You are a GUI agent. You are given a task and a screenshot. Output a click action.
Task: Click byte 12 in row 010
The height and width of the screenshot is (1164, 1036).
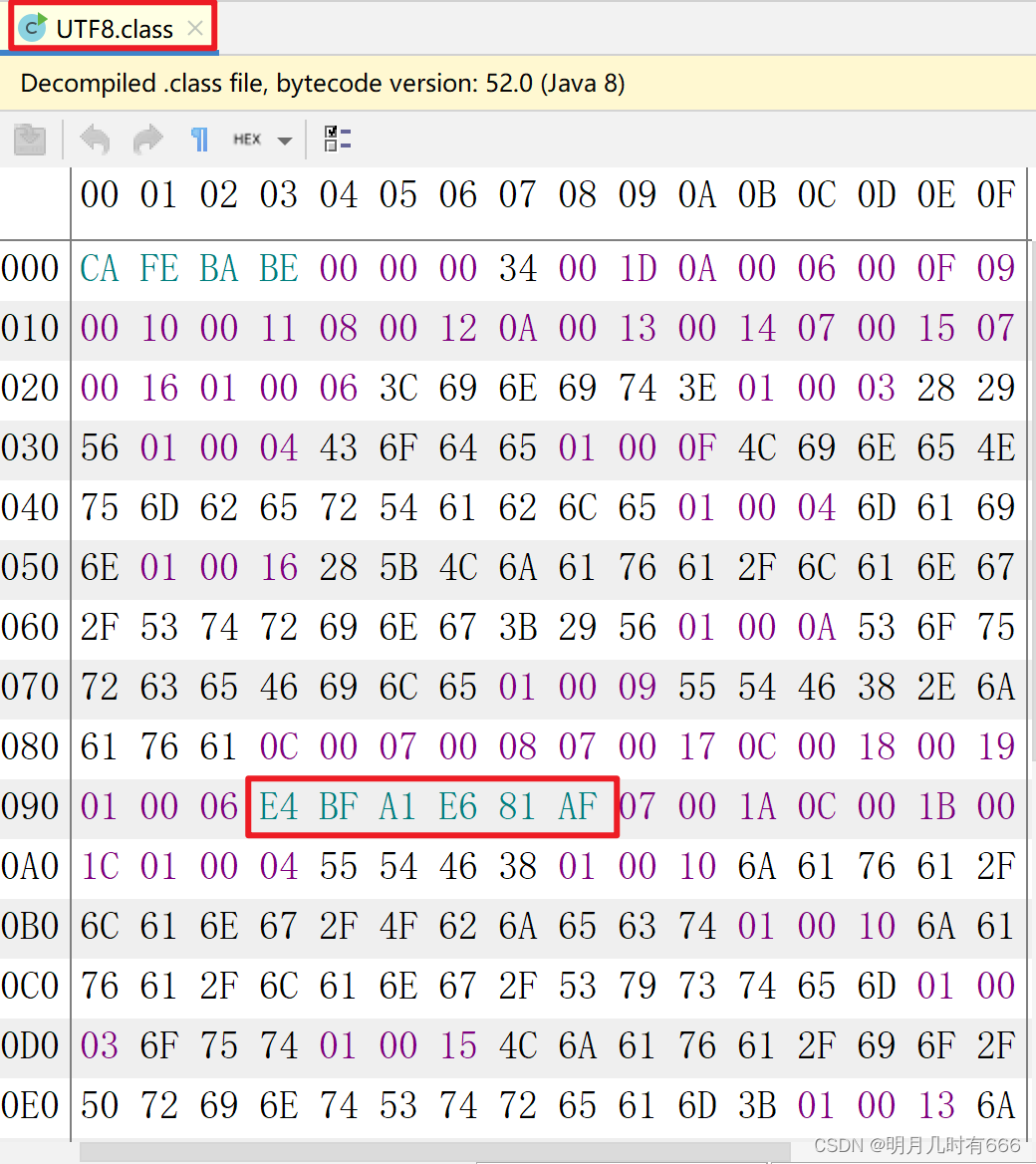[458, 328]
